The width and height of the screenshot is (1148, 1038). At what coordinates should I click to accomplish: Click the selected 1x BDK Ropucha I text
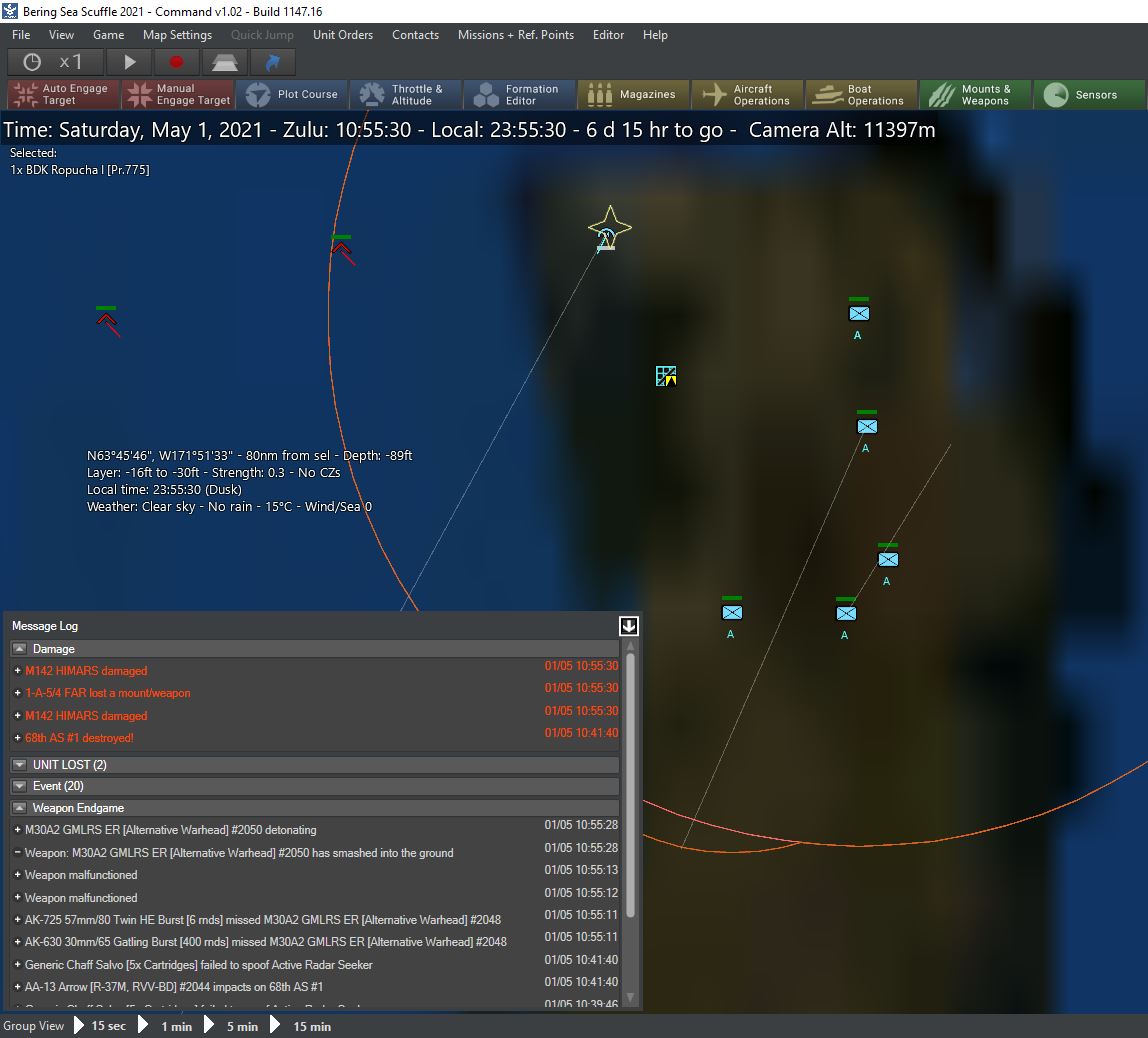(80, 170)
